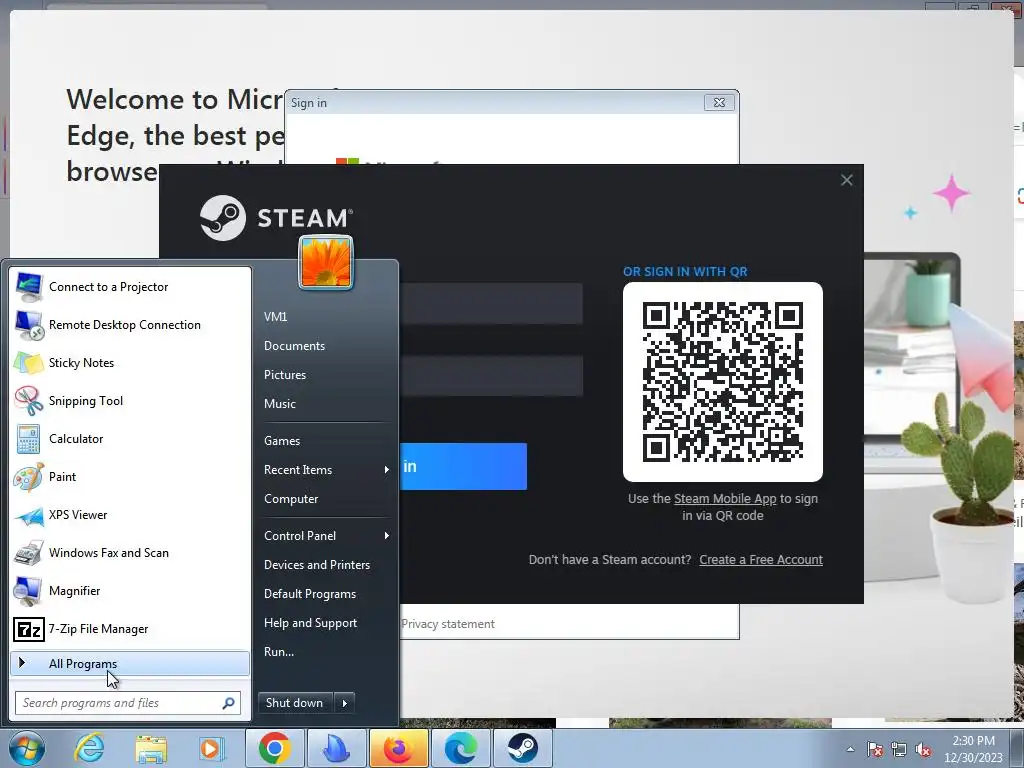This screenshot has height=768, width=1024.
Task: Open VM1 user folder
Action: click(x=276, y=317)
